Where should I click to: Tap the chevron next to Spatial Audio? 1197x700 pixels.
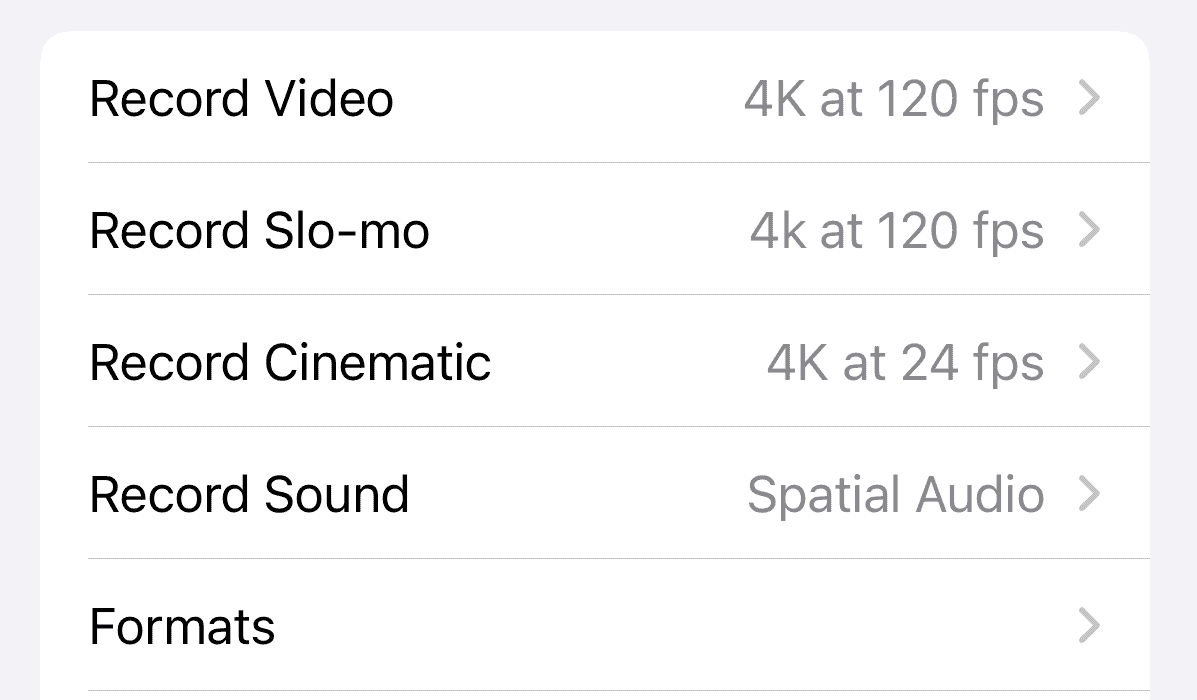(x=1090, y=495)
